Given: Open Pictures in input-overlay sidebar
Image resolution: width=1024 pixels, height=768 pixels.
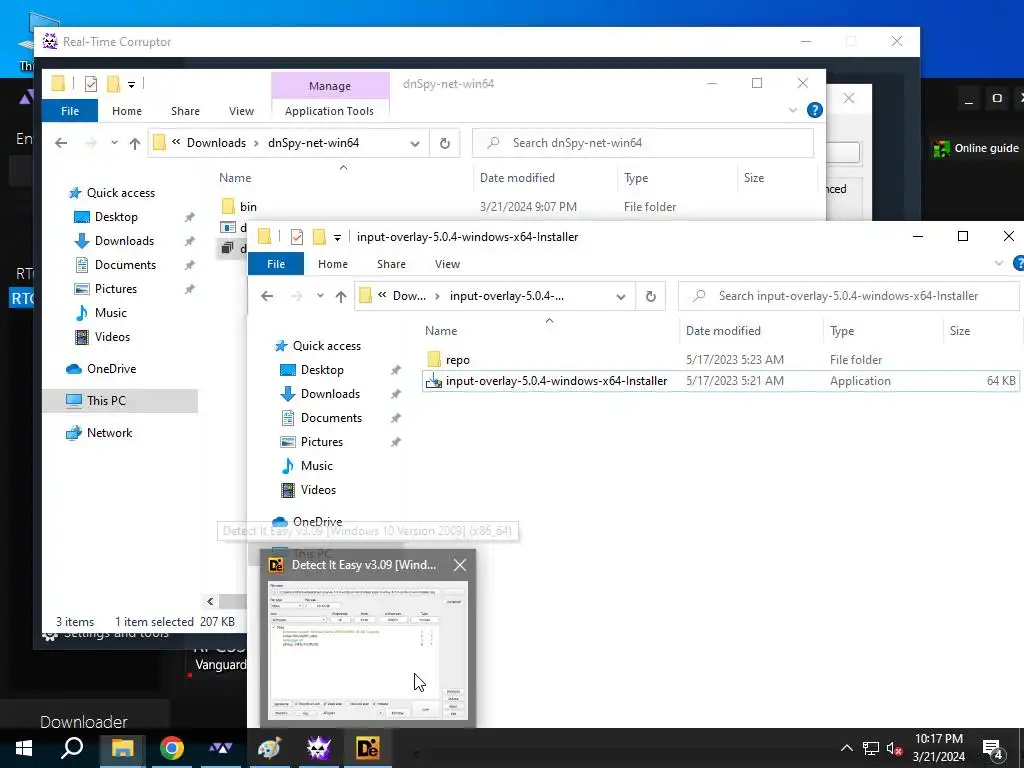Looking at the screenshot, I should [321, 442].
